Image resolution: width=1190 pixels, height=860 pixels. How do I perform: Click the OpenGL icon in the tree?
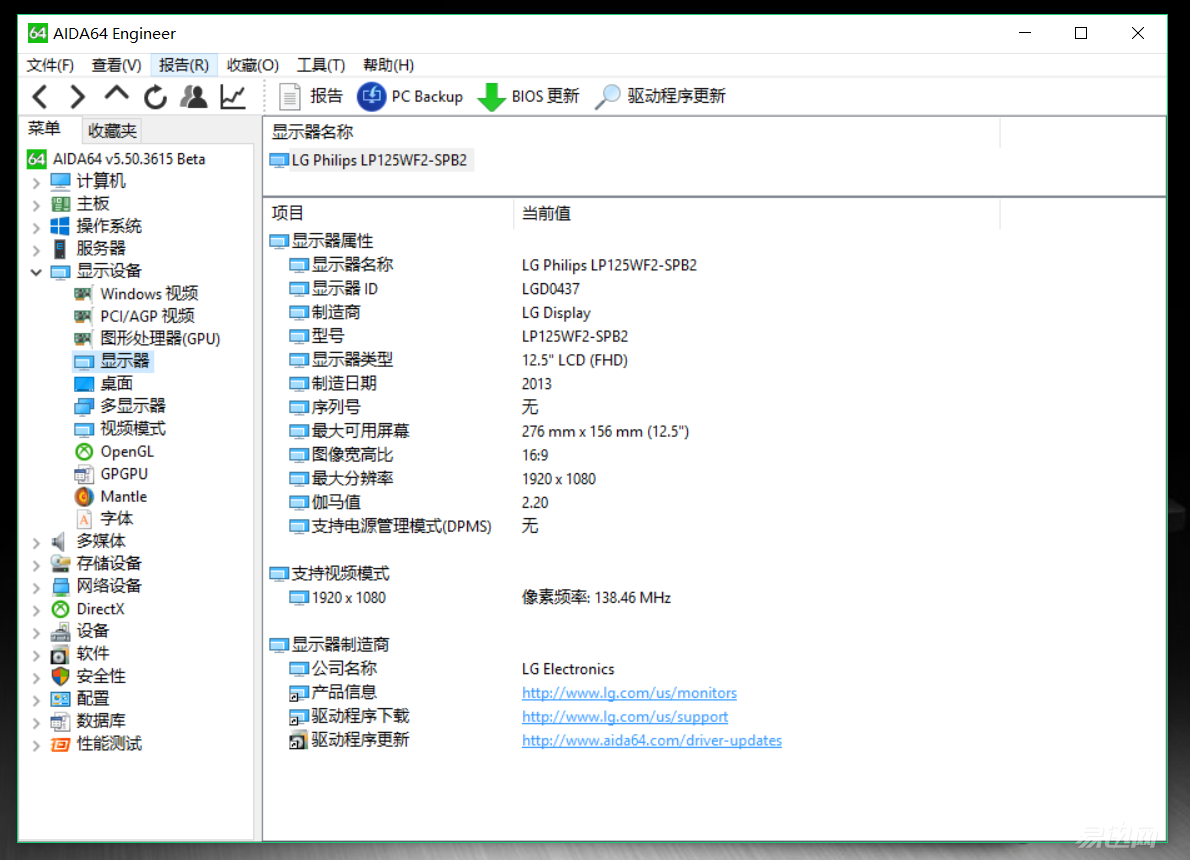[84, 452]
